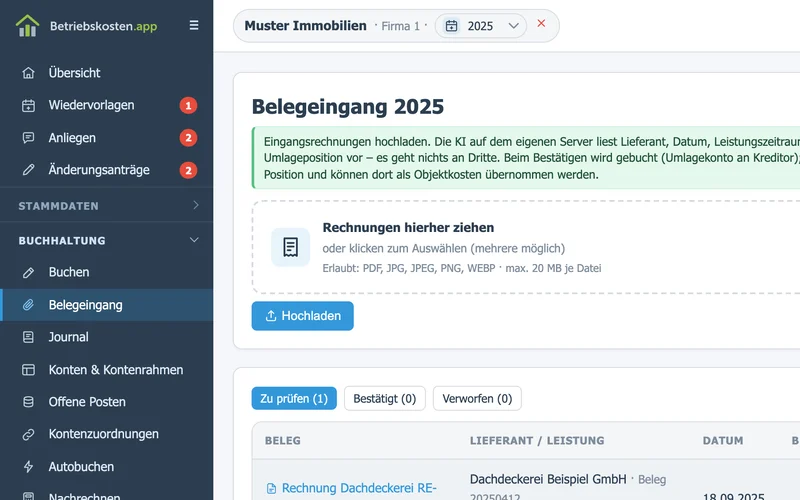This screenshot has width=800, height=500.
Task: Click the Buchen pencil icon
Action: point(29,272)
